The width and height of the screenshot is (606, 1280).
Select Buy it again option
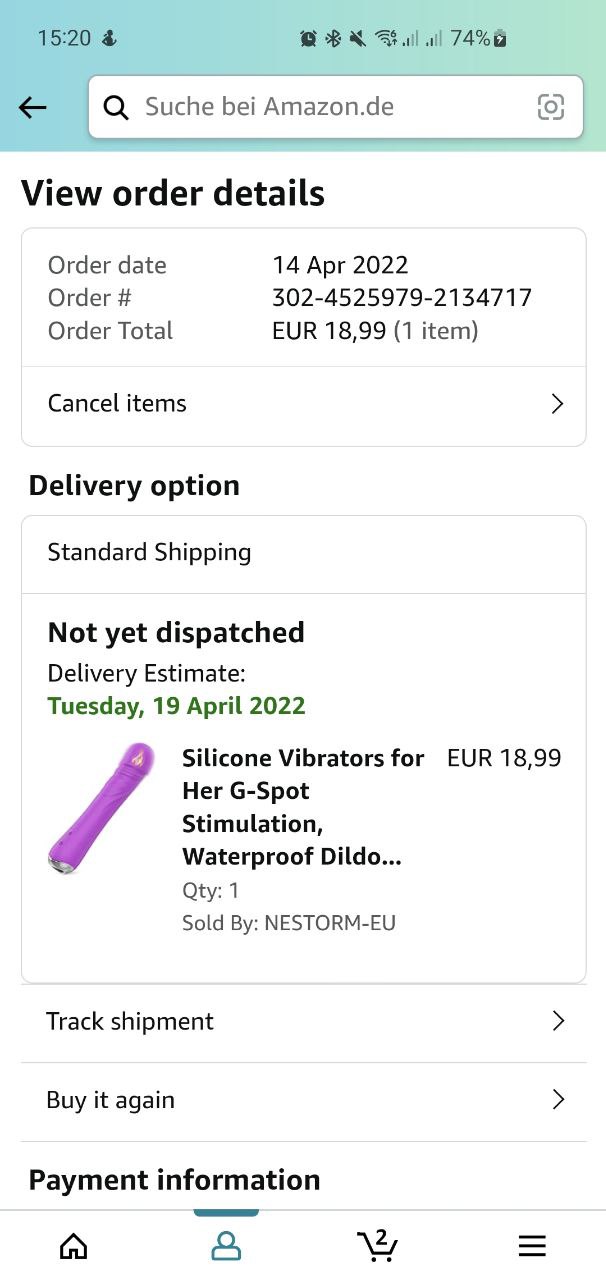tap(110, 1100)
